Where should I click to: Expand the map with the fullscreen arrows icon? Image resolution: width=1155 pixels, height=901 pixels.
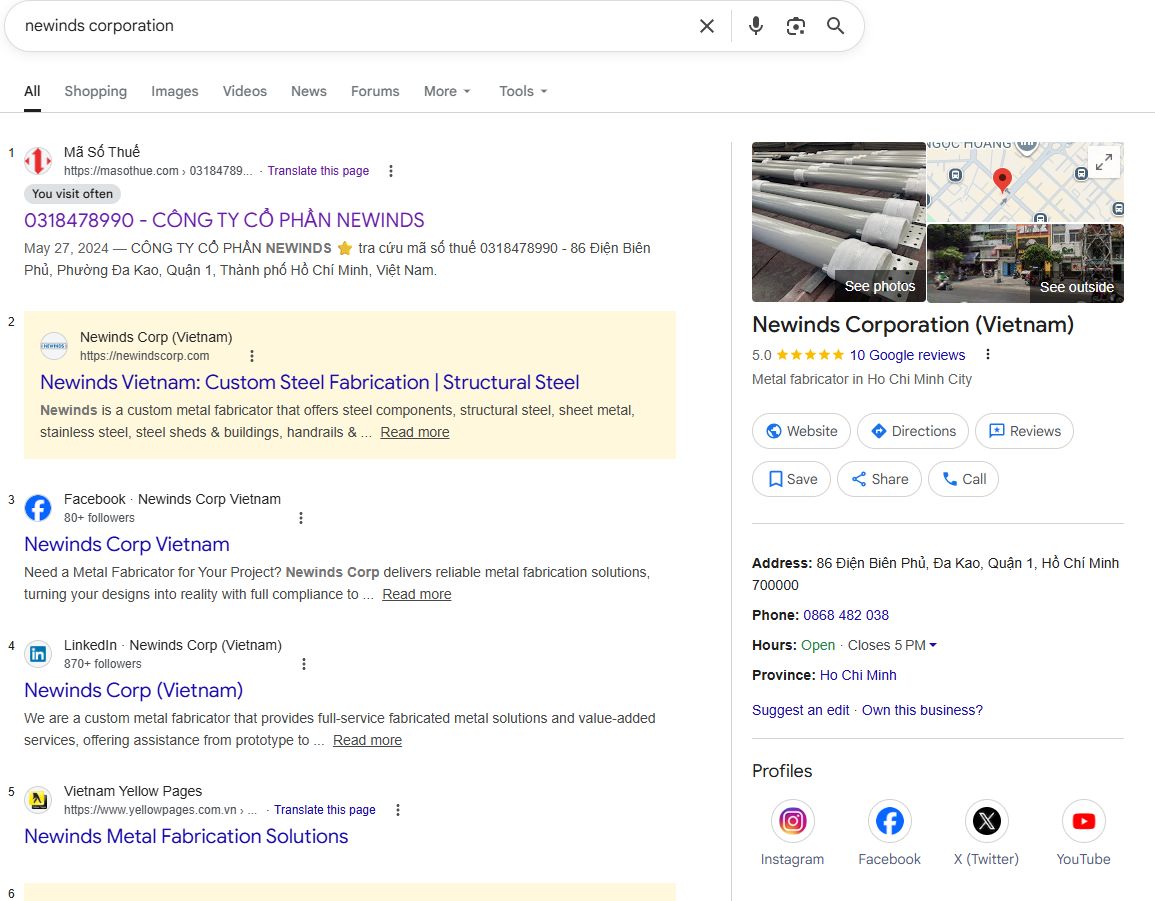[x=1103, y=161]
